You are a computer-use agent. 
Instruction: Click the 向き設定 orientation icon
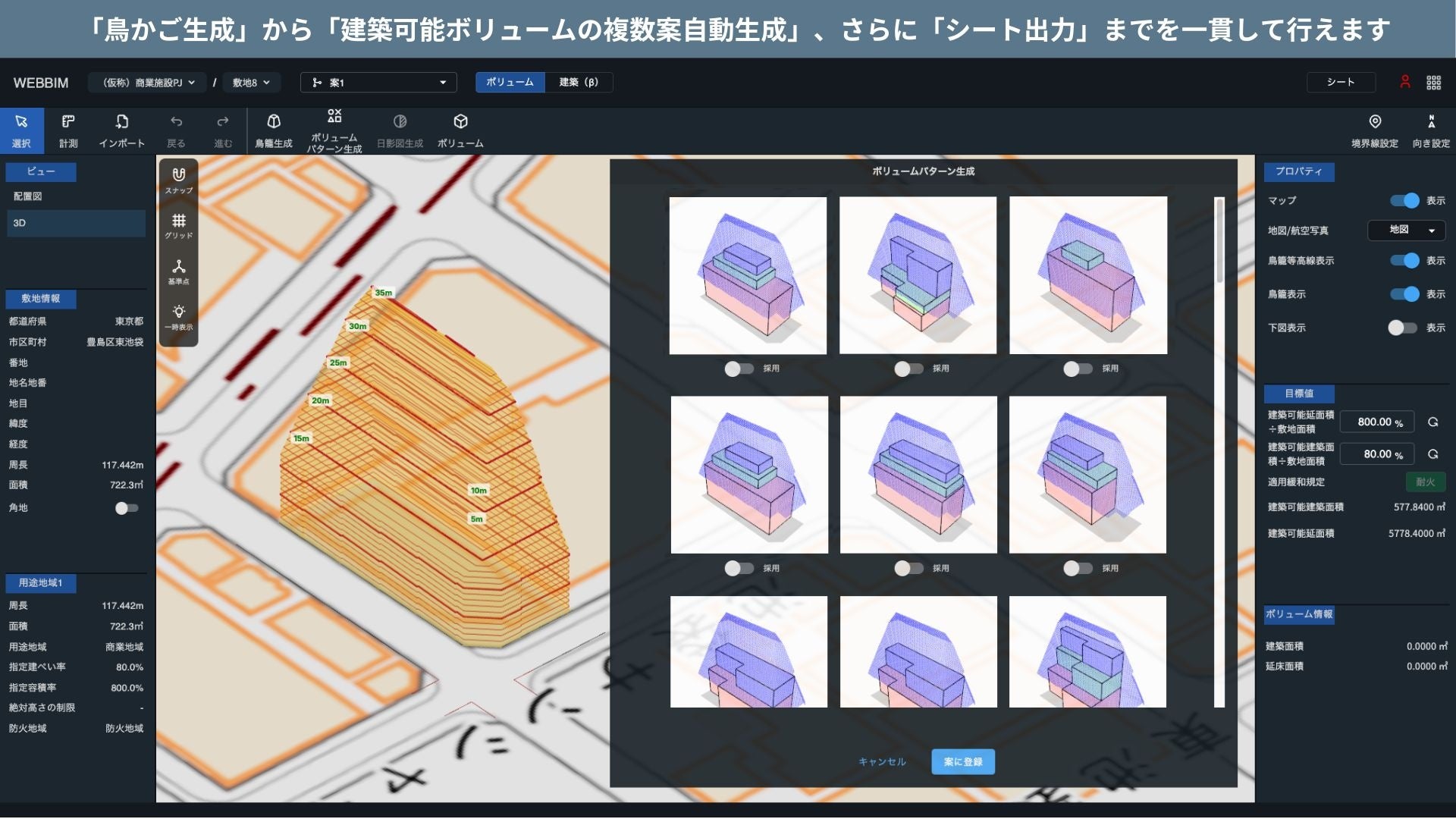(1431, 122)
